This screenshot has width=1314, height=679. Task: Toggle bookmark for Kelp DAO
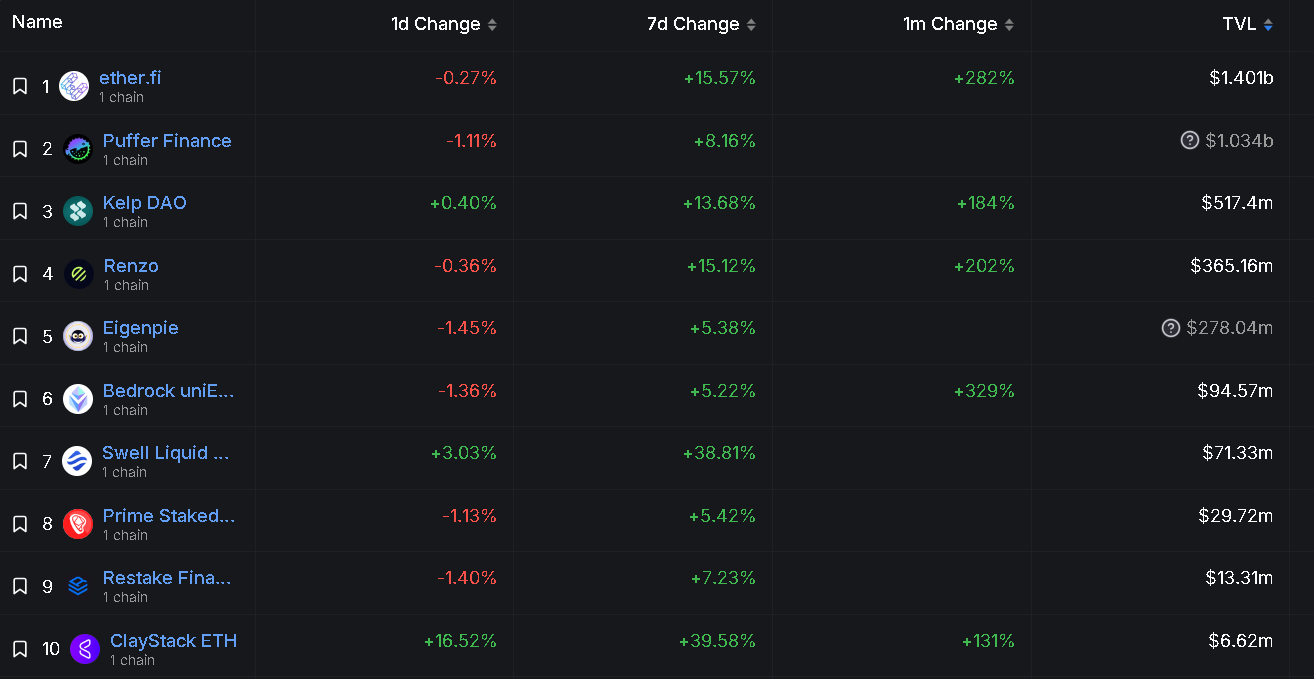coord(20,211)
